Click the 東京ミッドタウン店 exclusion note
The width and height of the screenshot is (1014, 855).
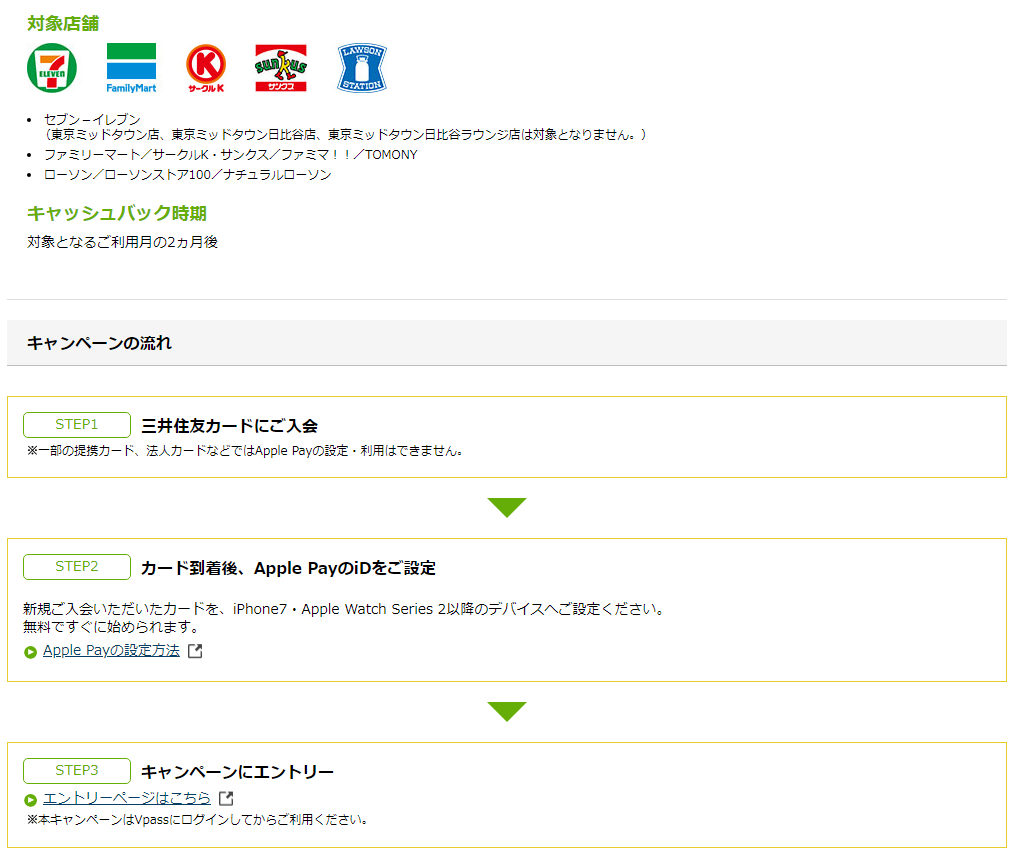[x=345, y=135]
